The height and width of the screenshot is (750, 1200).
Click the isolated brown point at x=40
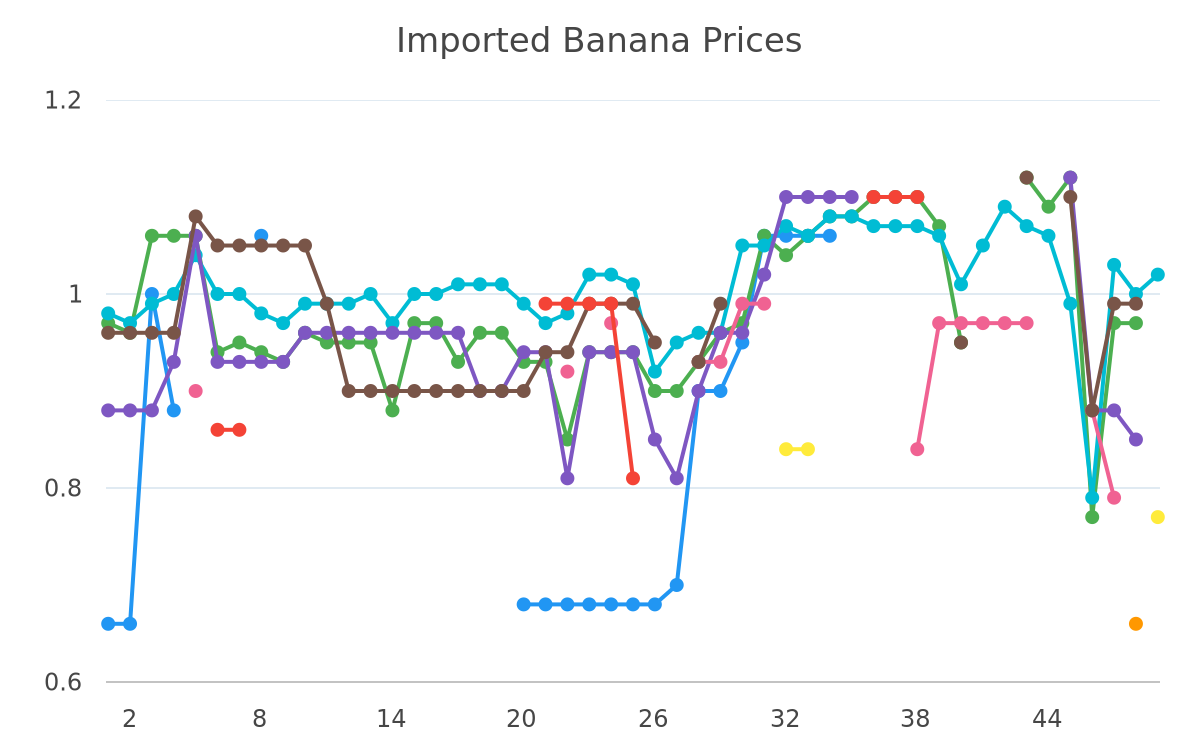[961, 343]
